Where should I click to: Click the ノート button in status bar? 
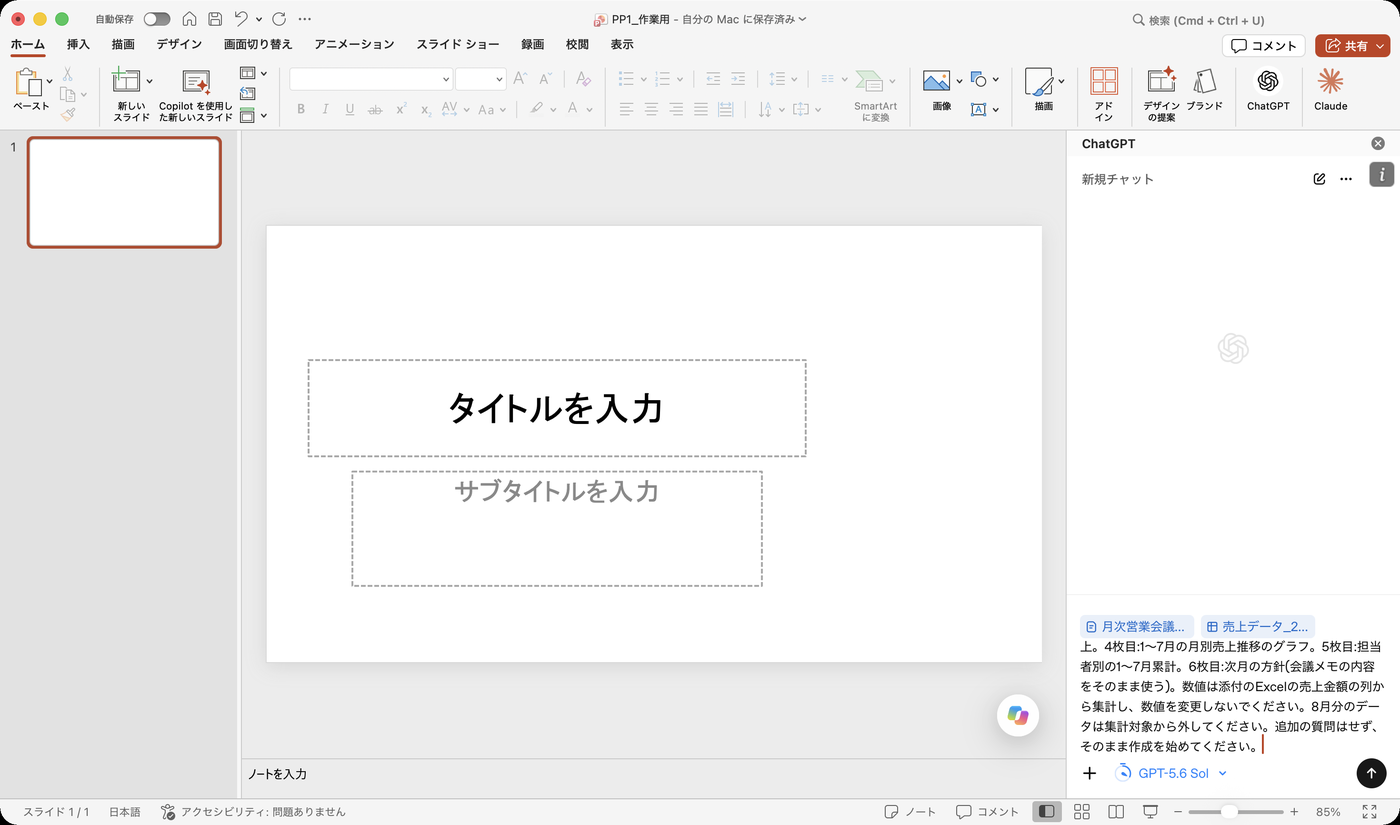(x=910, y=811)
